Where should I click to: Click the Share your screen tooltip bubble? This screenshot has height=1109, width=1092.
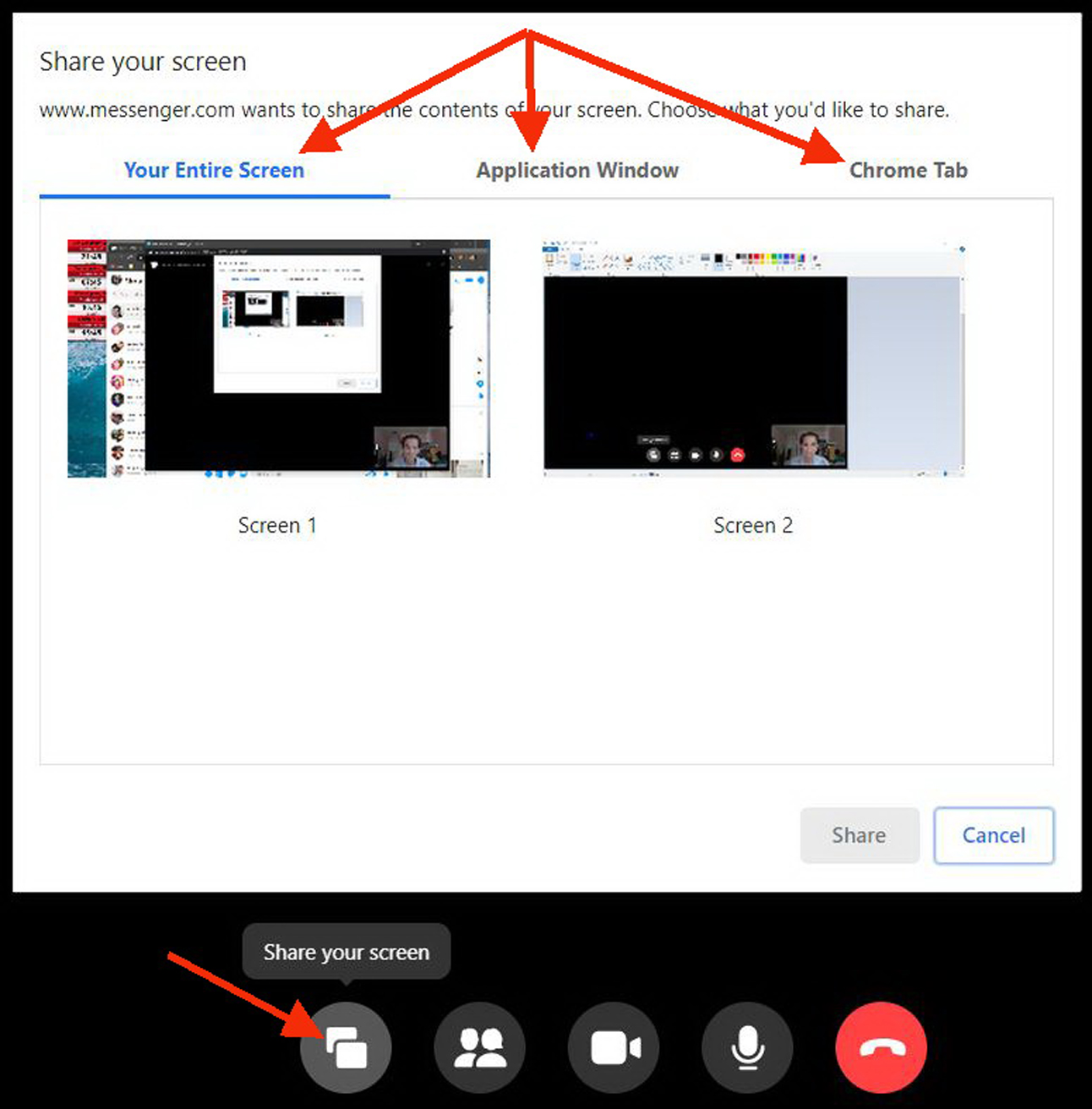[x=347, y=952]
